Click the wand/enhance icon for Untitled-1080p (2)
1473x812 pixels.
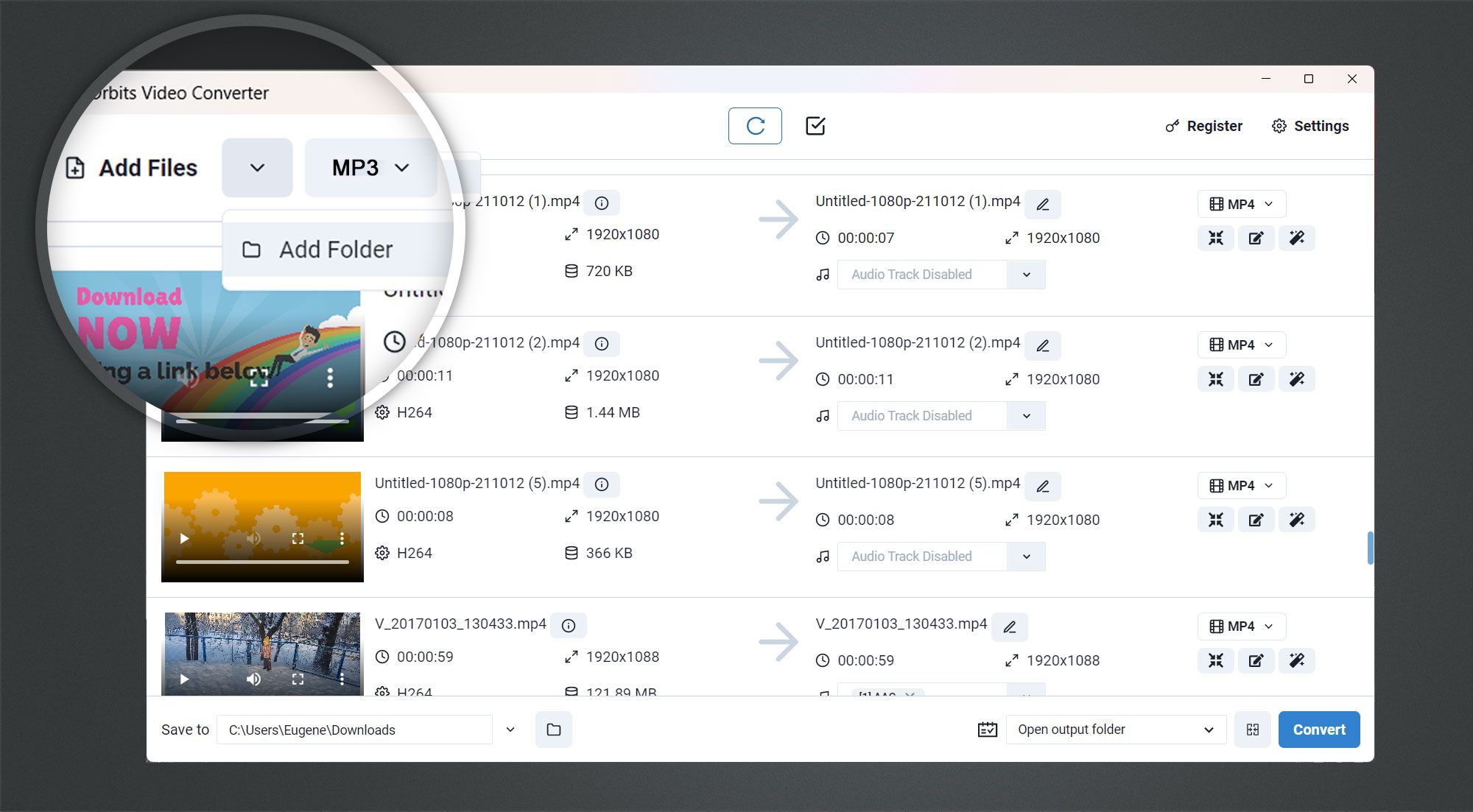[1296, 379]
